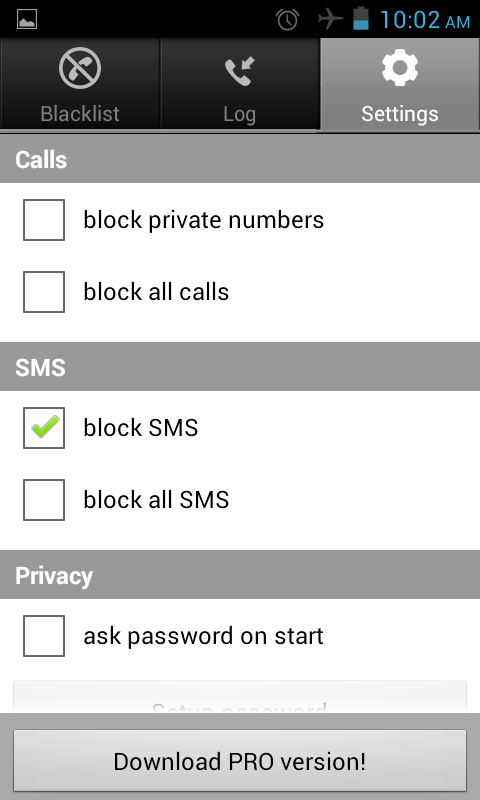Screen dimensions: 480x800
Task: Tap the block private numbers text label
Action: pos(204,220)
